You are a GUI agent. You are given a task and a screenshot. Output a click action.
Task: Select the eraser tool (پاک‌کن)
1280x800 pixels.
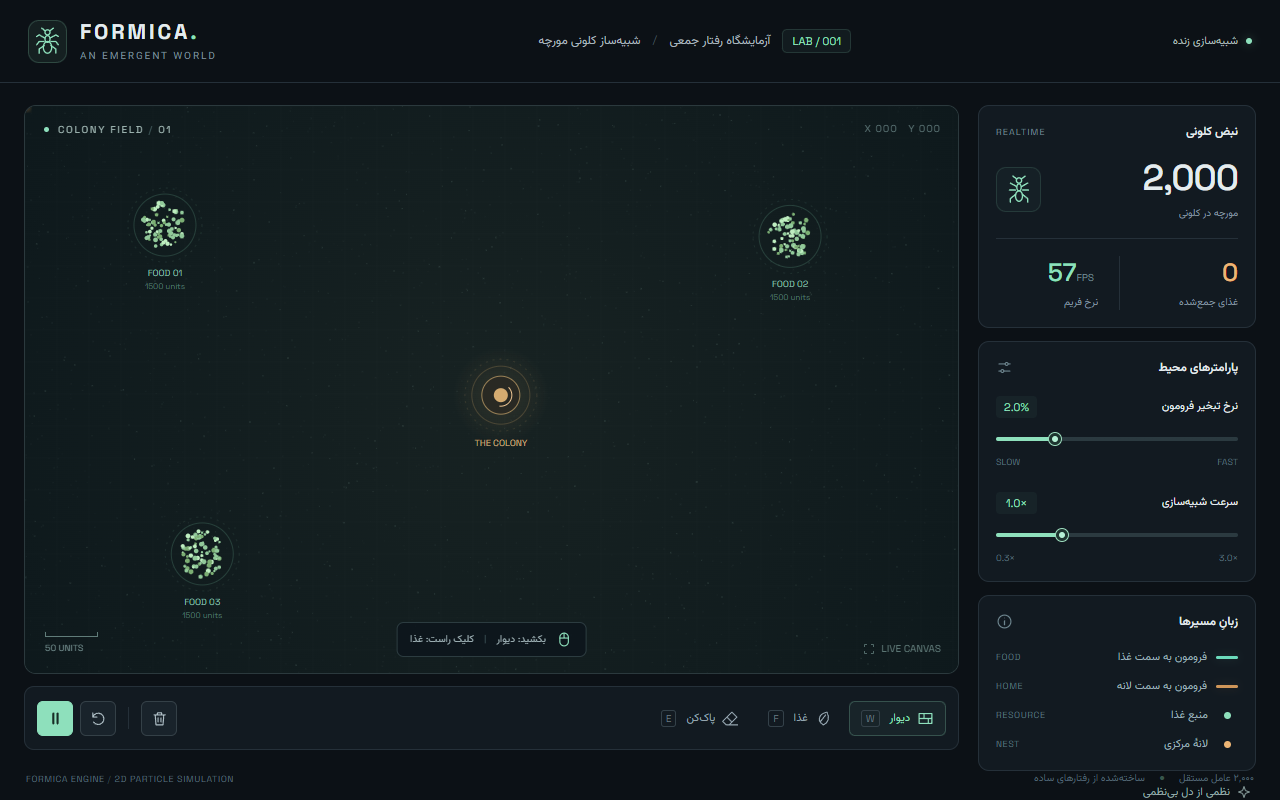(x=700, y=718)
